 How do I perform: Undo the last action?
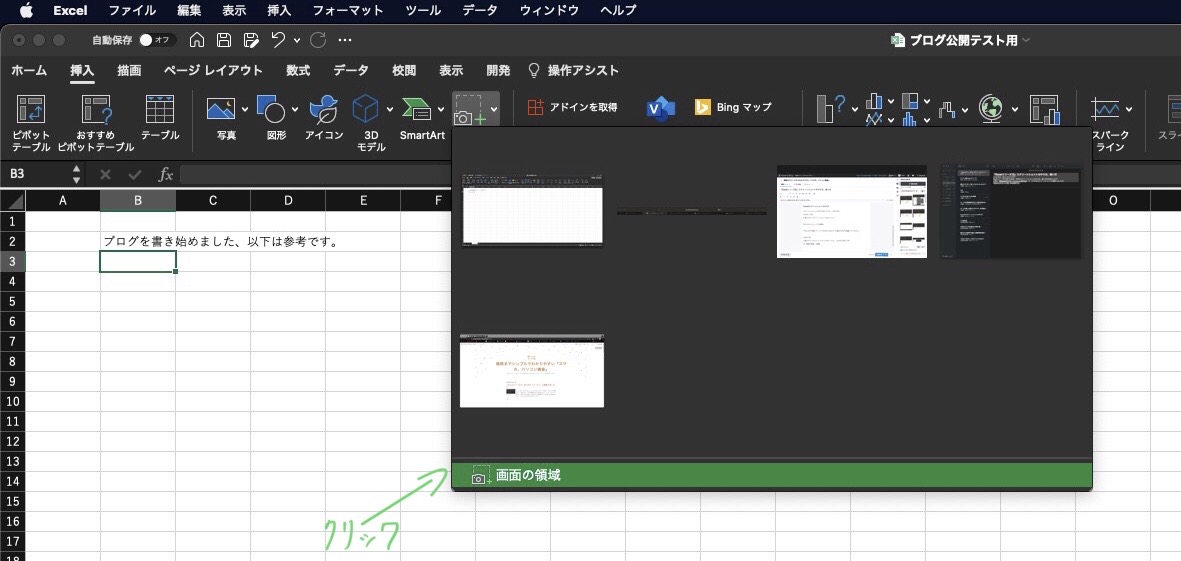coord(279,40)
